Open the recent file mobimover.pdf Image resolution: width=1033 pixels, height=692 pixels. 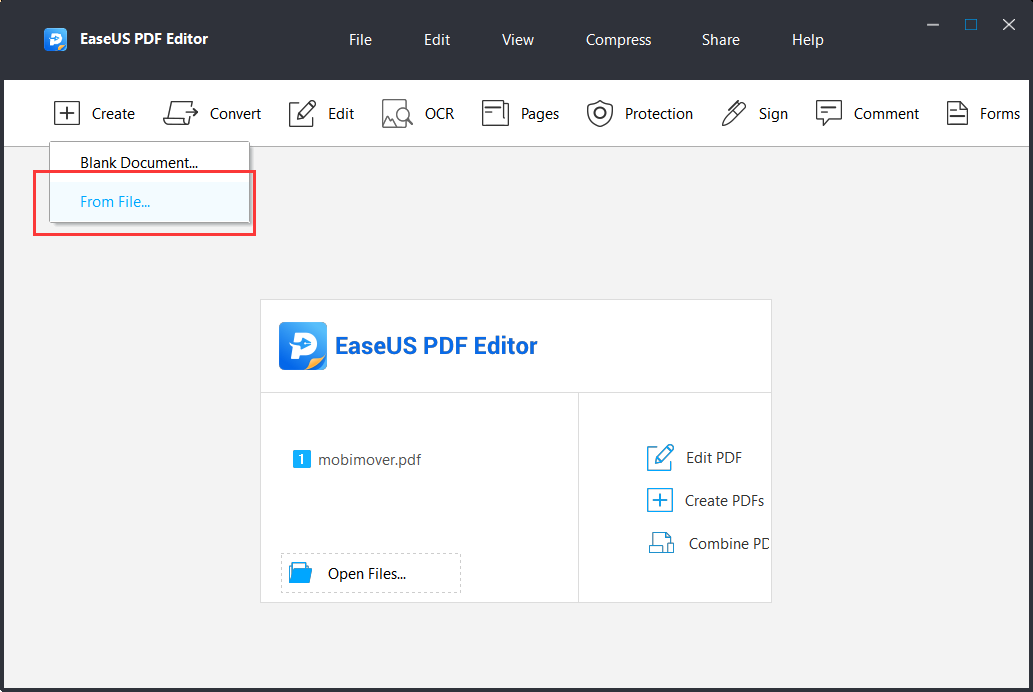366,459
